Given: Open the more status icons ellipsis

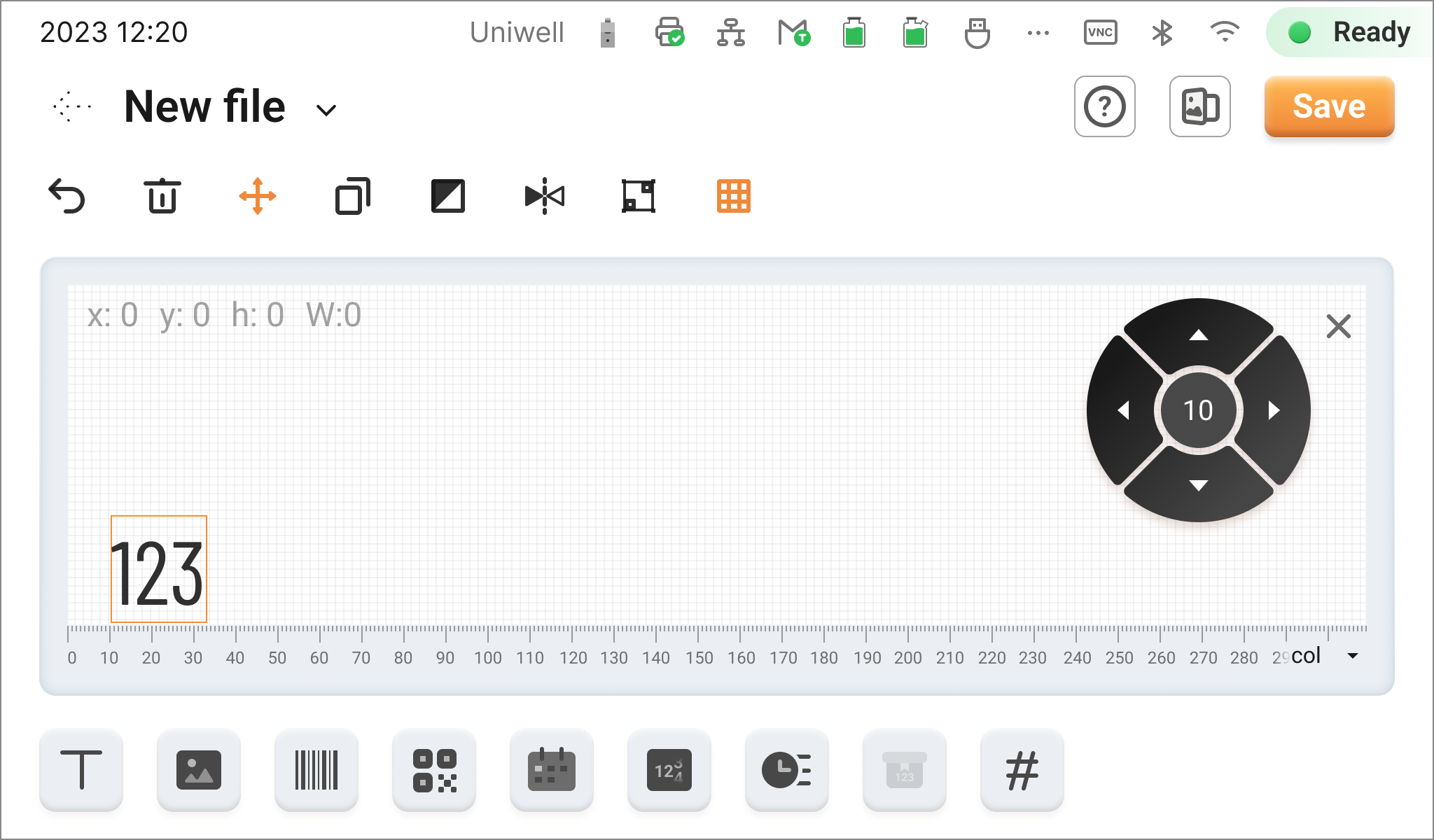Looking at the screenshot, I should click(x=1038, y=33).
